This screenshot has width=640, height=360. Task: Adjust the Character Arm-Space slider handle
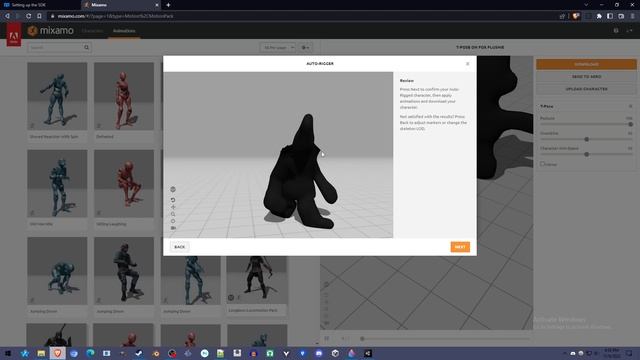pos(587,154)
